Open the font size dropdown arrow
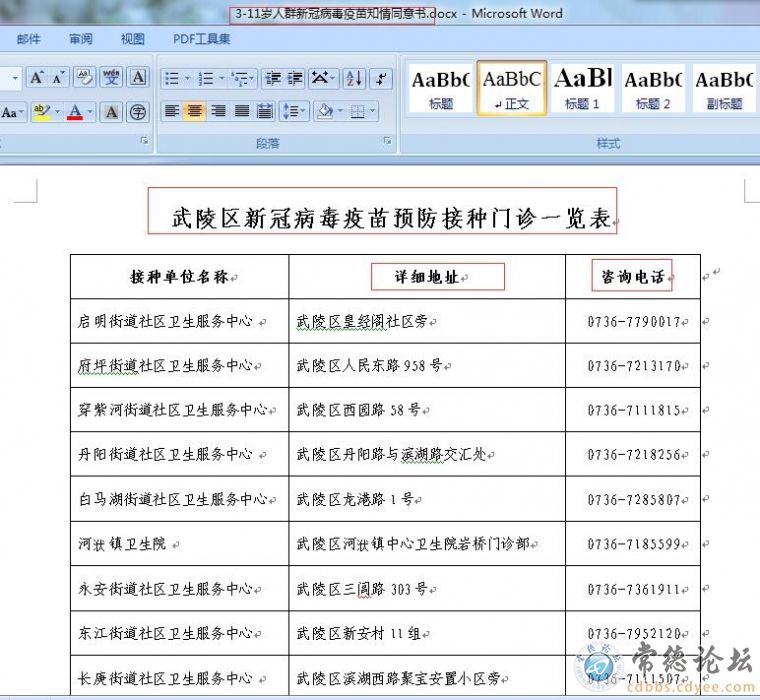The width and height of the screenshot is (760, 700). click(x=15, y=78)
